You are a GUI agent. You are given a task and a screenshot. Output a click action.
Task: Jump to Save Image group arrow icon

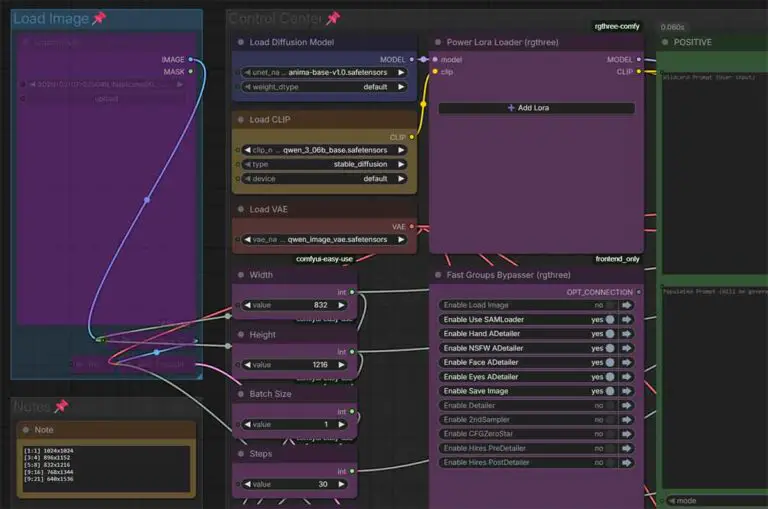coord(626,391)
